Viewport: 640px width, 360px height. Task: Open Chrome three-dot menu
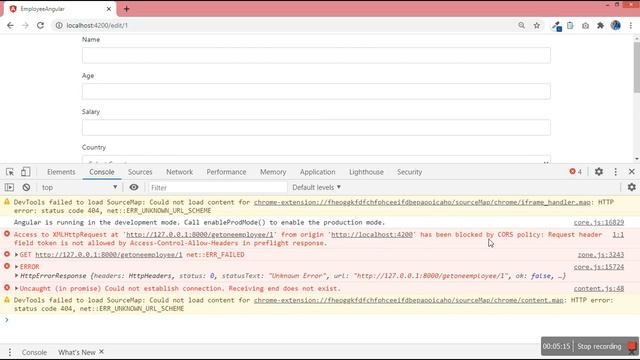(631, 25)
